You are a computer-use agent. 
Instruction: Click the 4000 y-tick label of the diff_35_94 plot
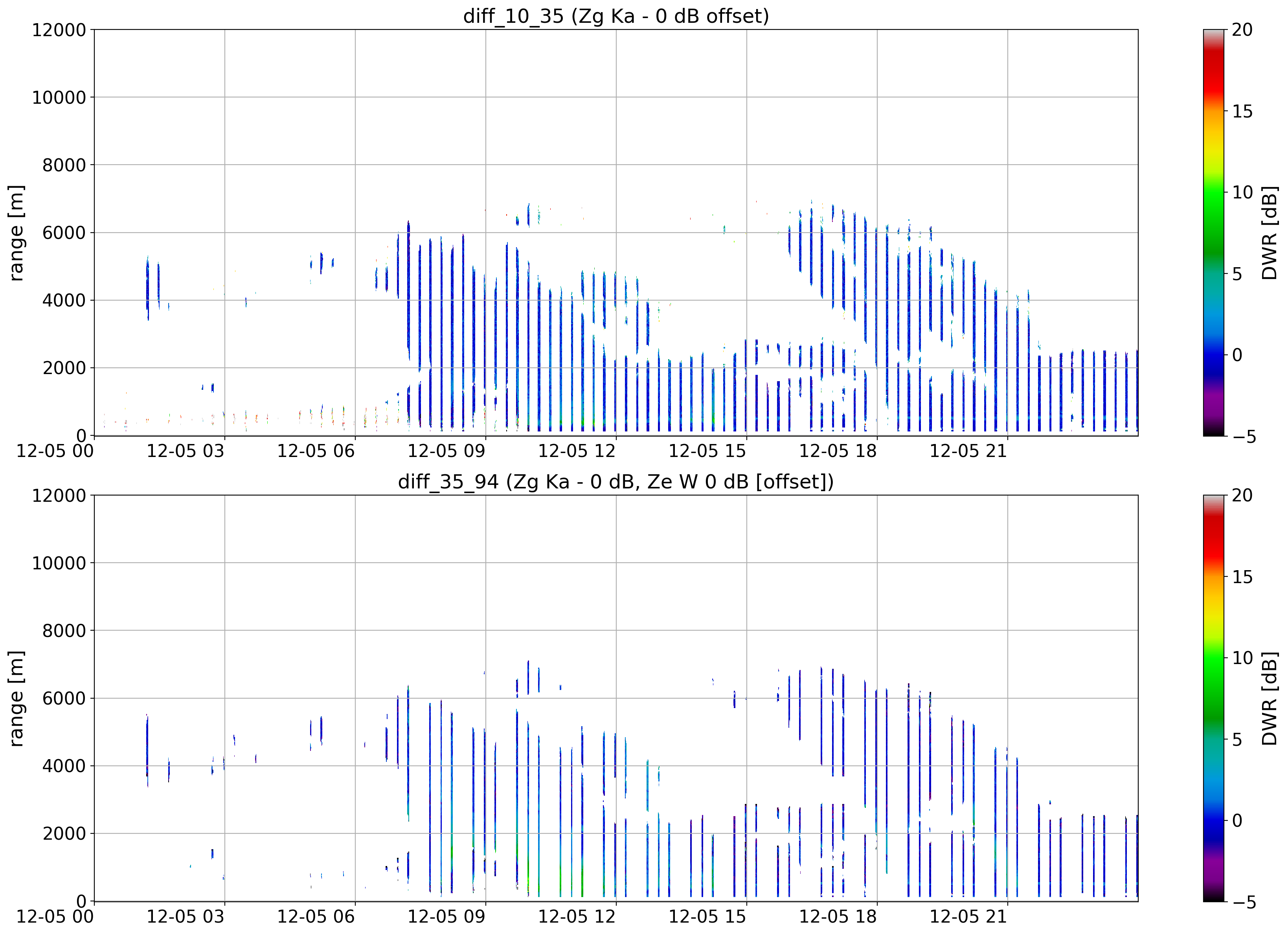(x=64, y=766)
